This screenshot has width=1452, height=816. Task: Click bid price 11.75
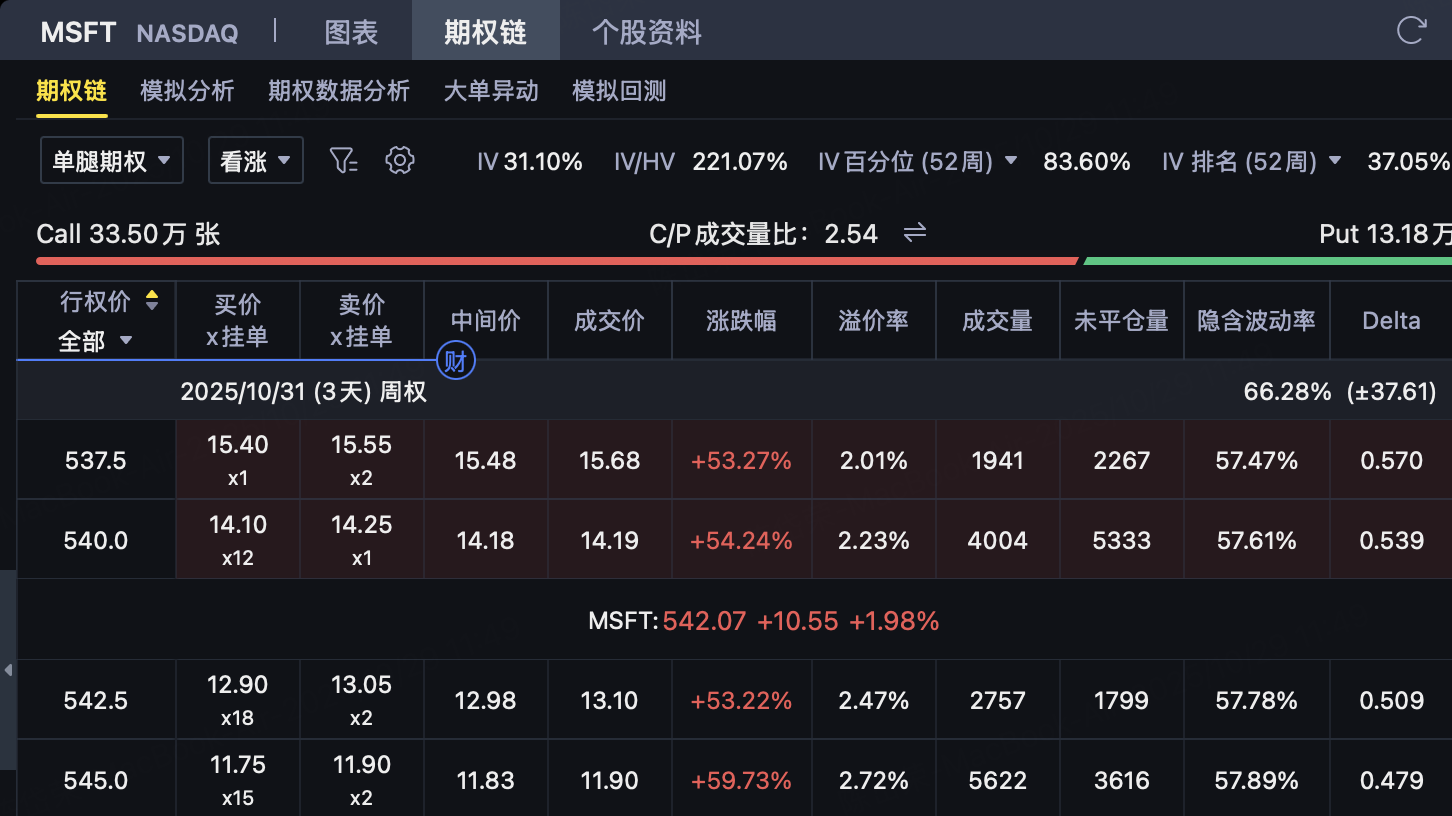coord(238,765)
